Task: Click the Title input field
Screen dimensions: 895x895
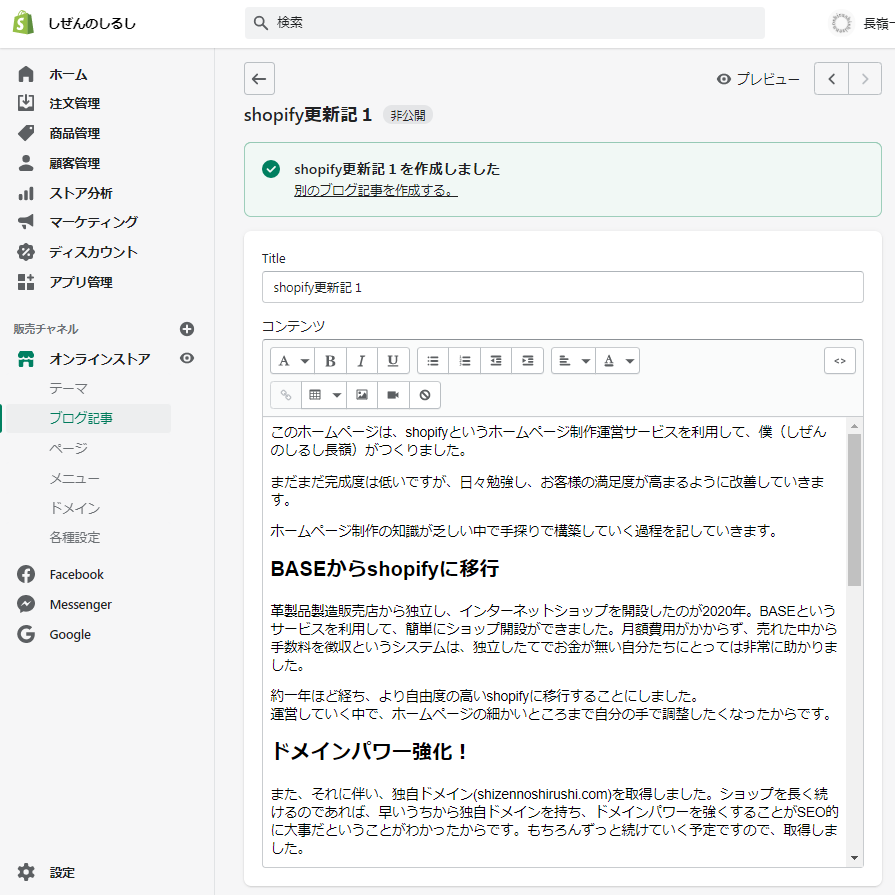Action: (x=562, y=287)
